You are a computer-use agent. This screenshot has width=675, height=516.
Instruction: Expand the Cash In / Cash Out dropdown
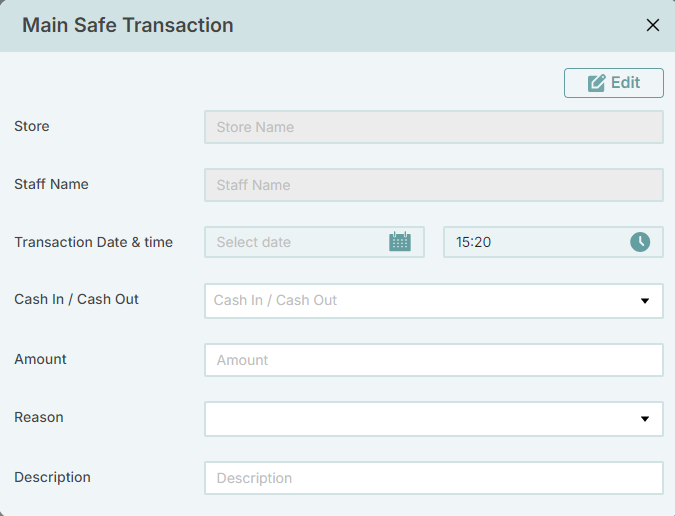[x=434, y=301]
